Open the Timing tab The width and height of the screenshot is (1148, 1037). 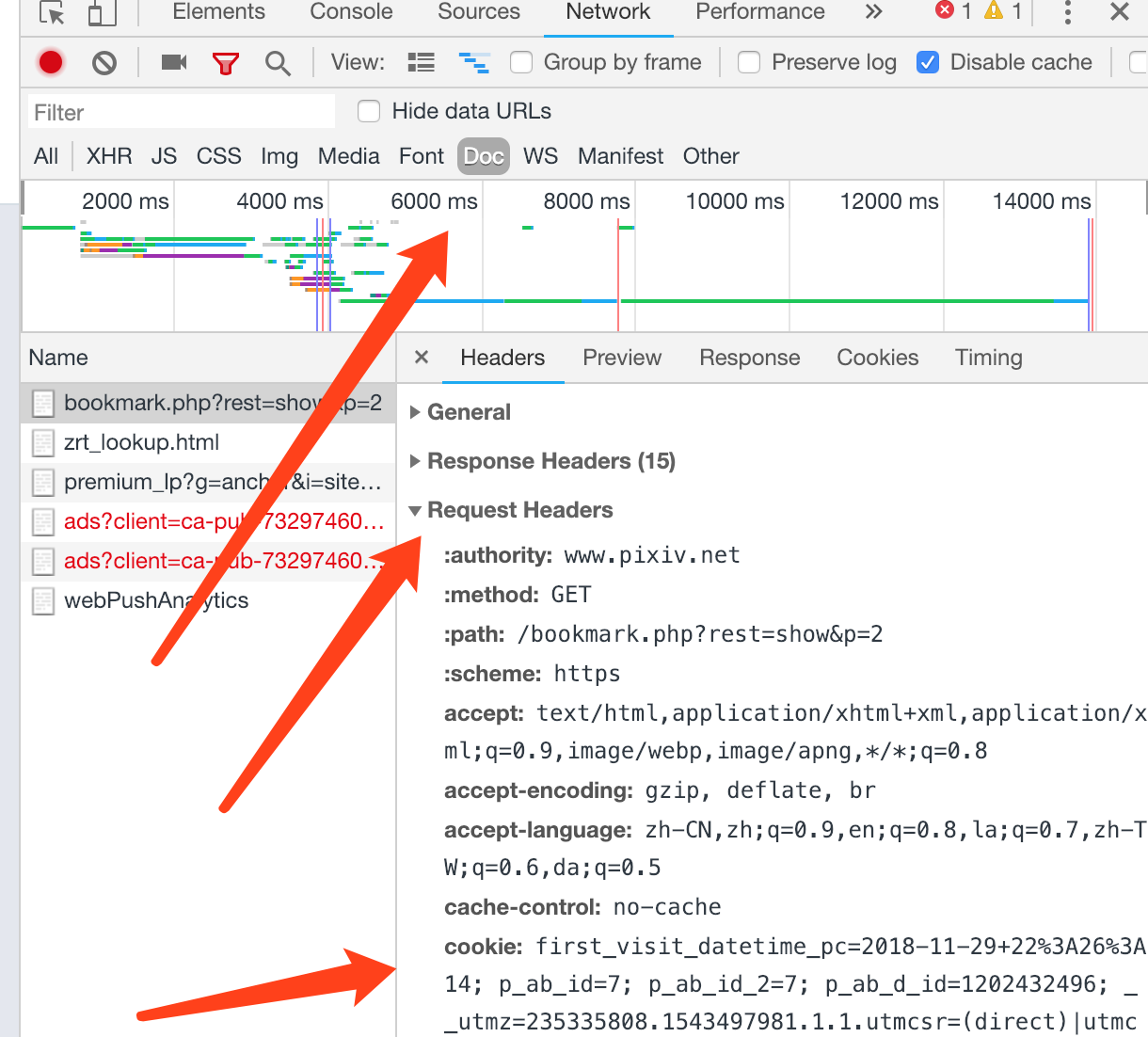click(x=989, y=358)
